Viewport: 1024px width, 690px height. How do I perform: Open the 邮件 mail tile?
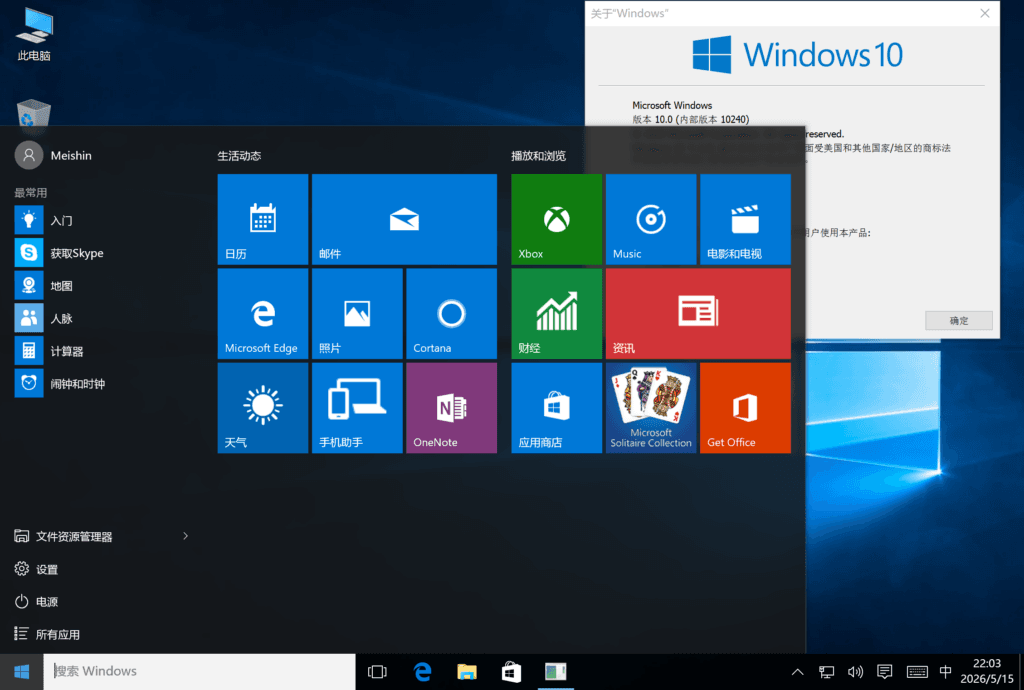[x=404, y=219]
